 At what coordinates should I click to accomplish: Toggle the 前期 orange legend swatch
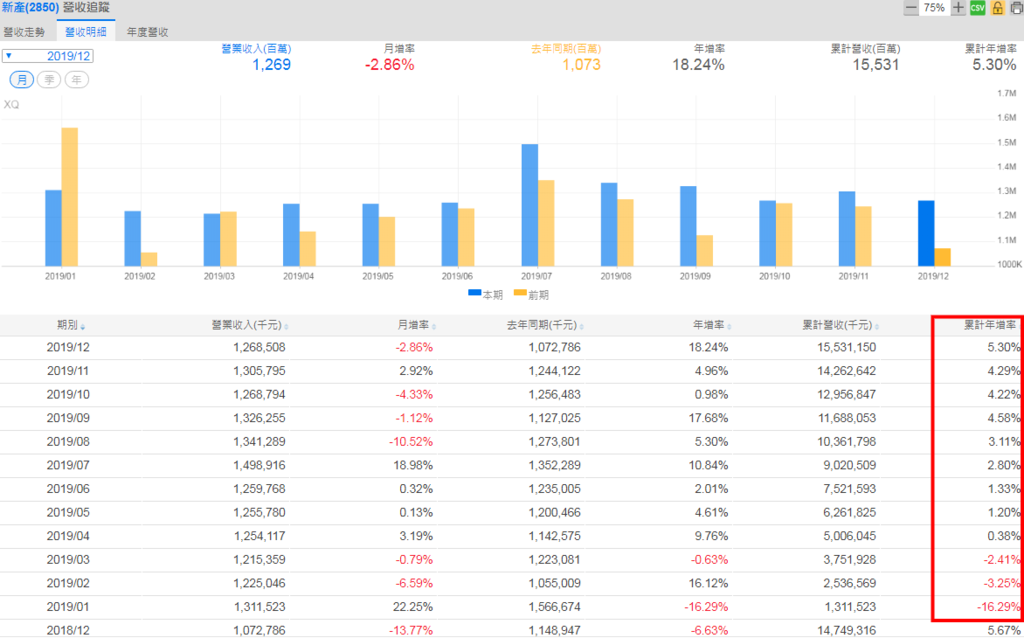point(520,293)
